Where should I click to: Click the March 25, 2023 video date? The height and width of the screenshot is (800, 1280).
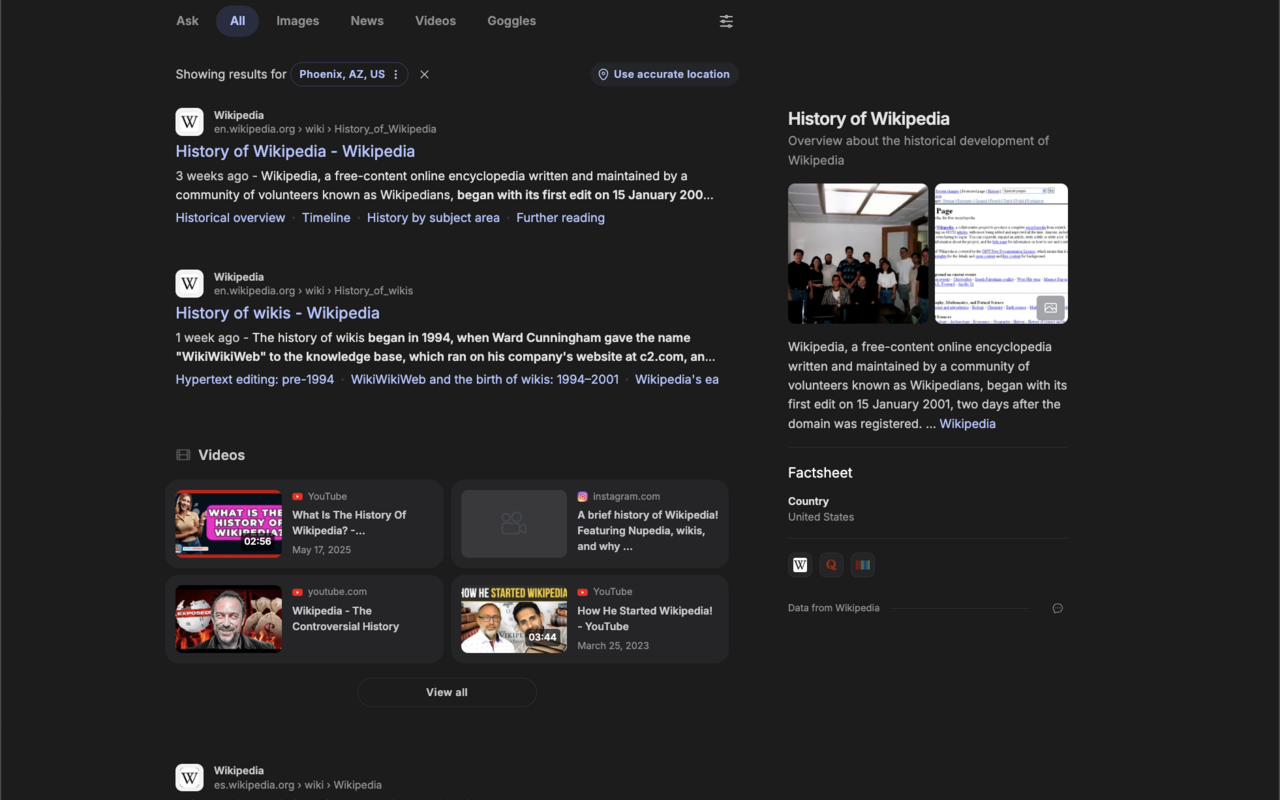coord(613,646)
